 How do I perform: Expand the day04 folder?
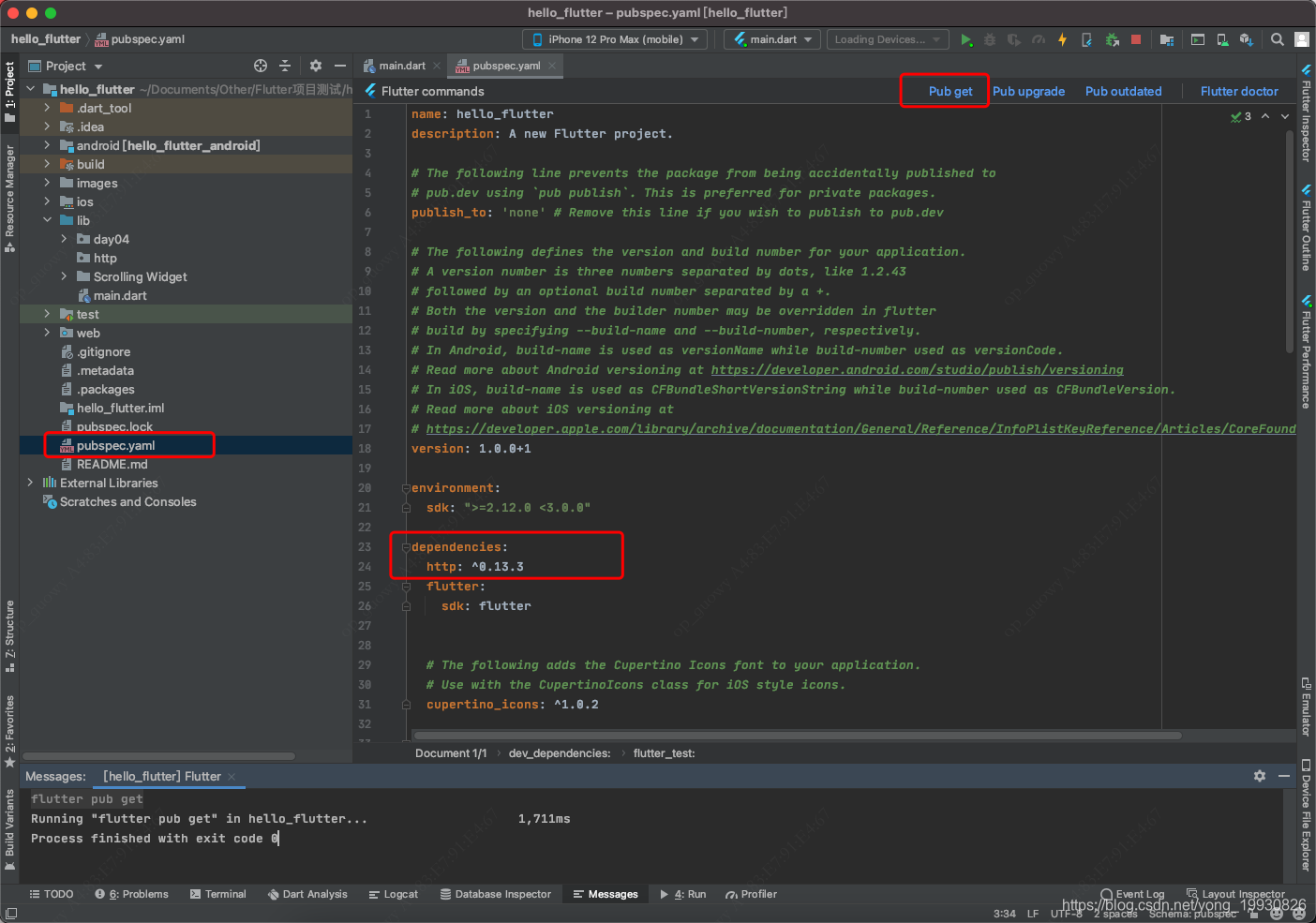point(64,239)
